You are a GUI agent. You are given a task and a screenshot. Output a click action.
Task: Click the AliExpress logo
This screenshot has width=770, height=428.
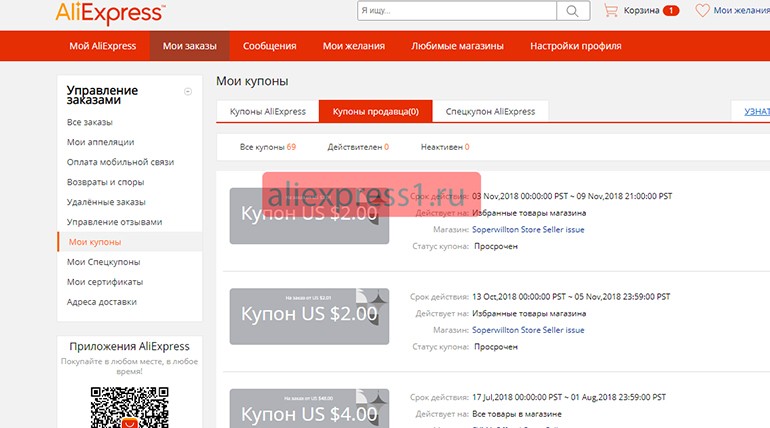point(110,12)
